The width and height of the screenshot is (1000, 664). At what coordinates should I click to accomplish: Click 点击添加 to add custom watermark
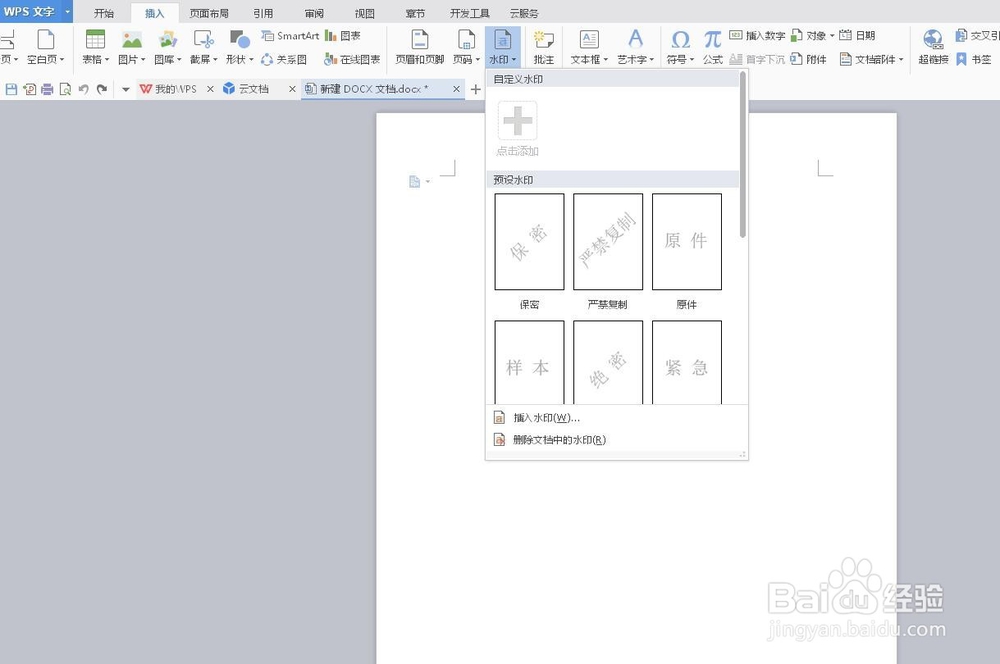517,129
